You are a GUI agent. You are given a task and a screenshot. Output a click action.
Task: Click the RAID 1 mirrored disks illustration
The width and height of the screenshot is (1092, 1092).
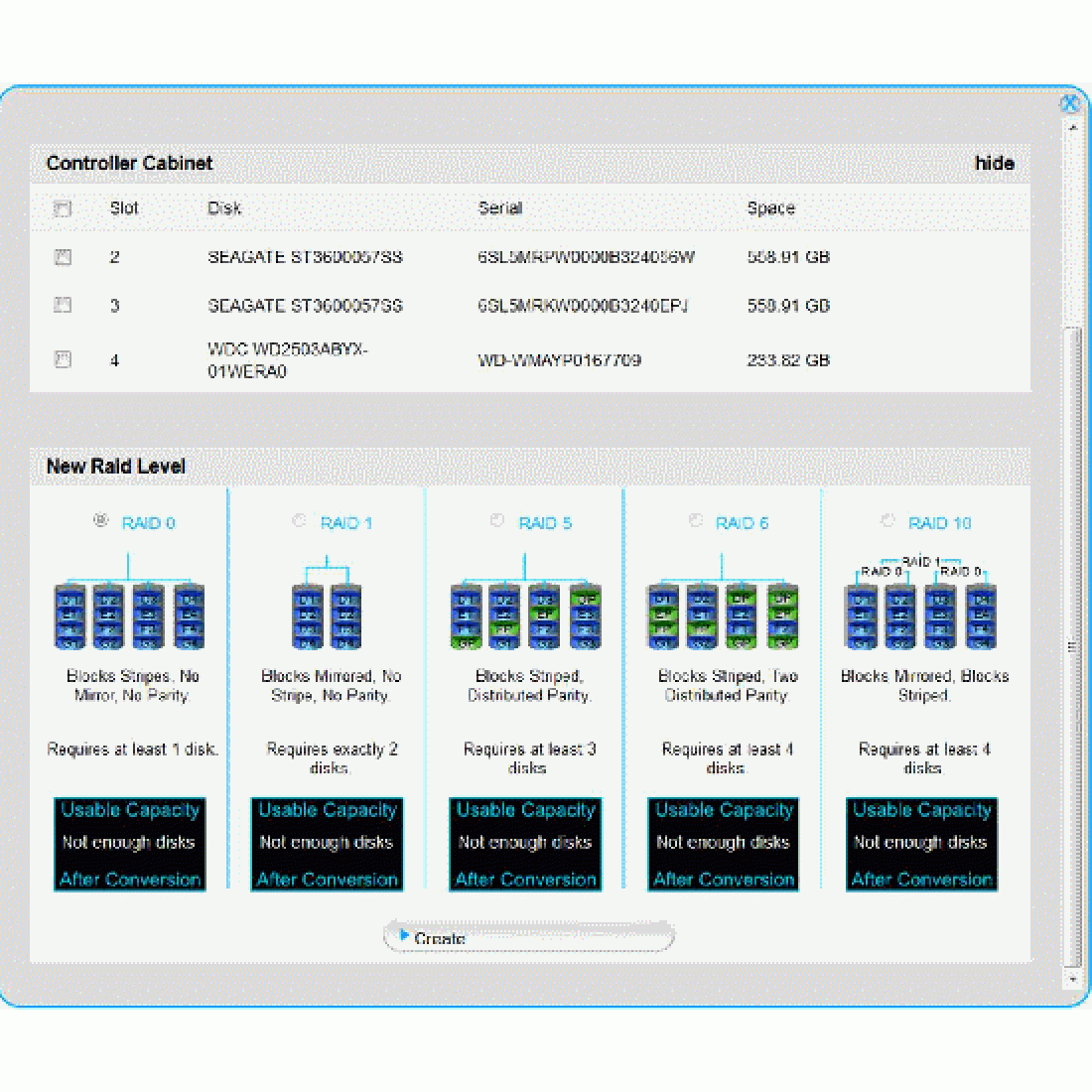pyautogui.click(x=328, y=614)
